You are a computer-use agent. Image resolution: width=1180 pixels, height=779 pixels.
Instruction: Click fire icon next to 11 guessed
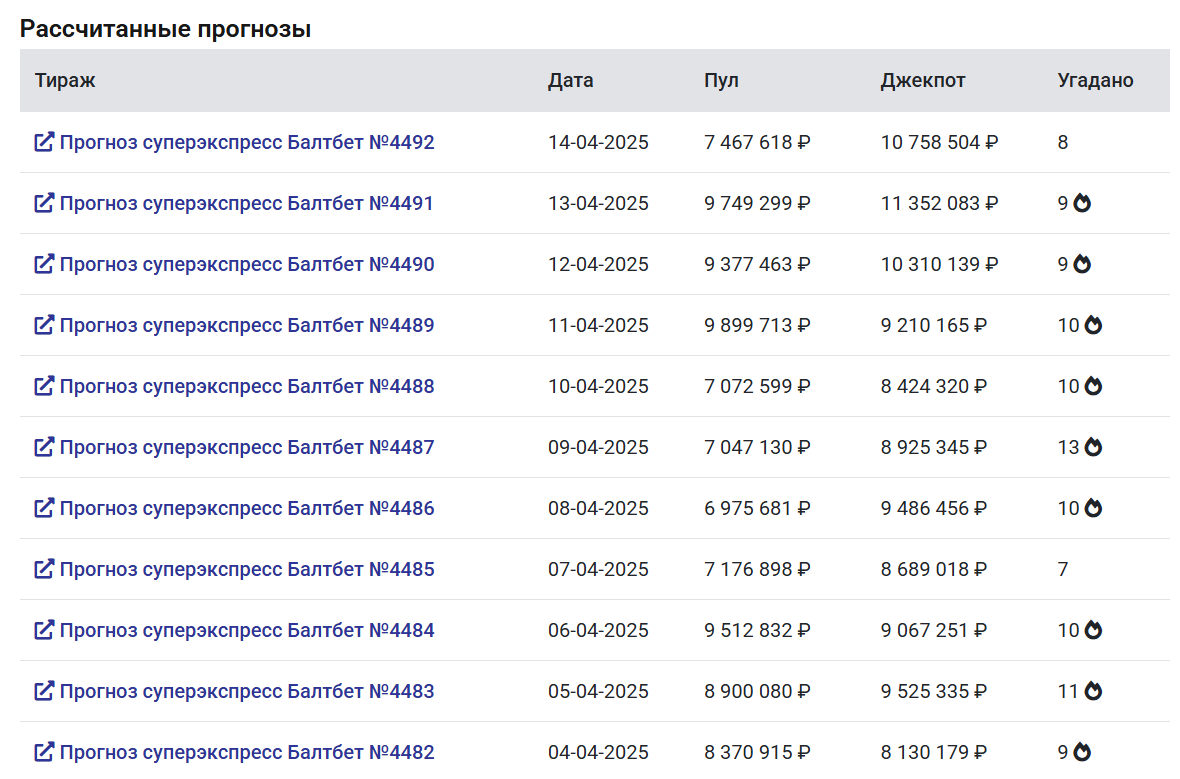click(1093, 691)
